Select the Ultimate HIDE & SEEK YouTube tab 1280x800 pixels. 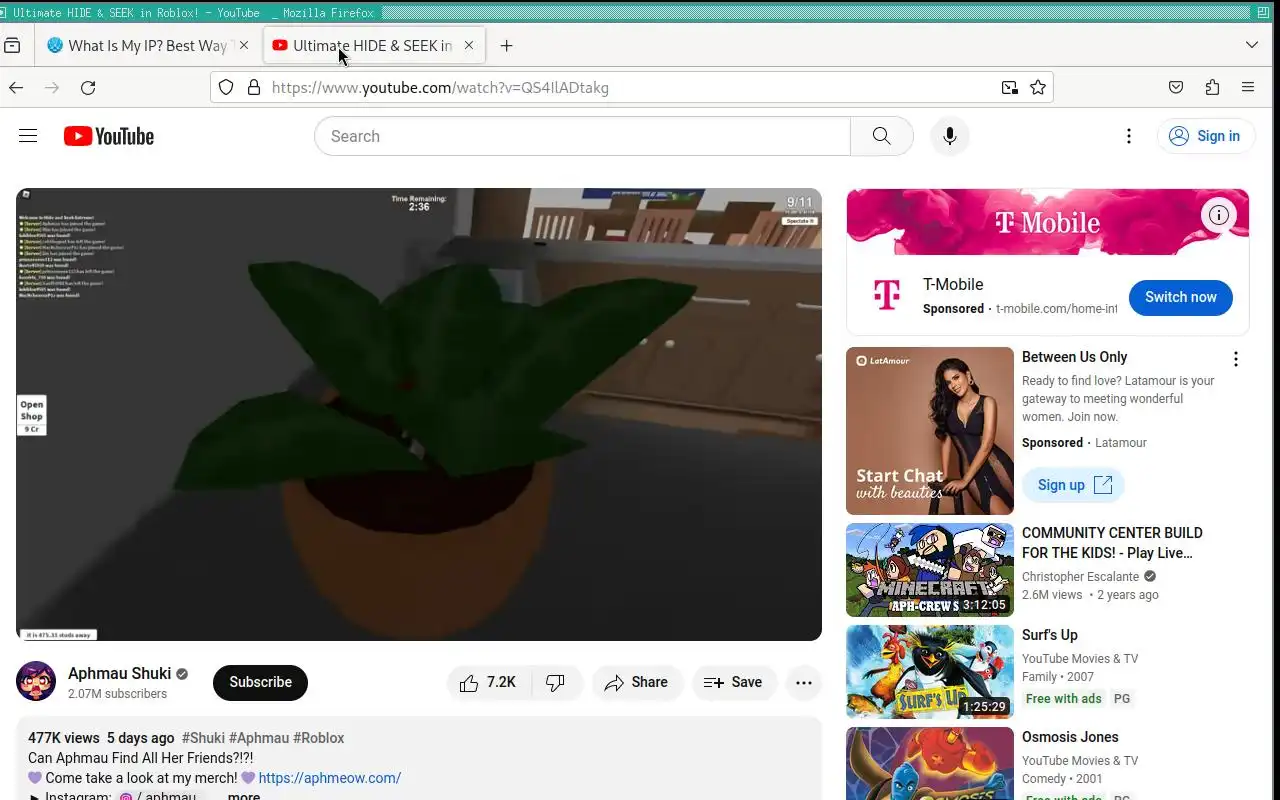(375, 45)
